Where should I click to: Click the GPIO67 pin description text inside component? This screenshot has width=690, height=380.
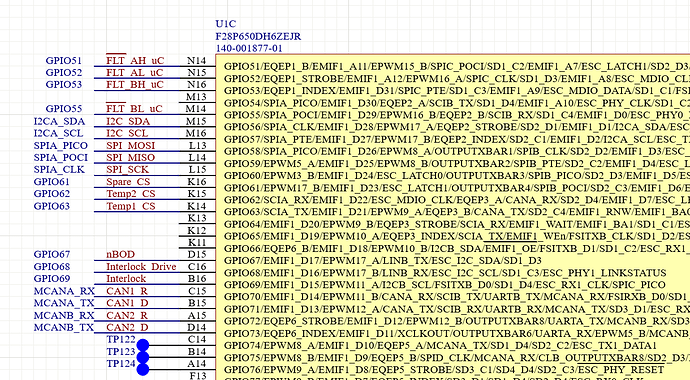coord(383,260)
